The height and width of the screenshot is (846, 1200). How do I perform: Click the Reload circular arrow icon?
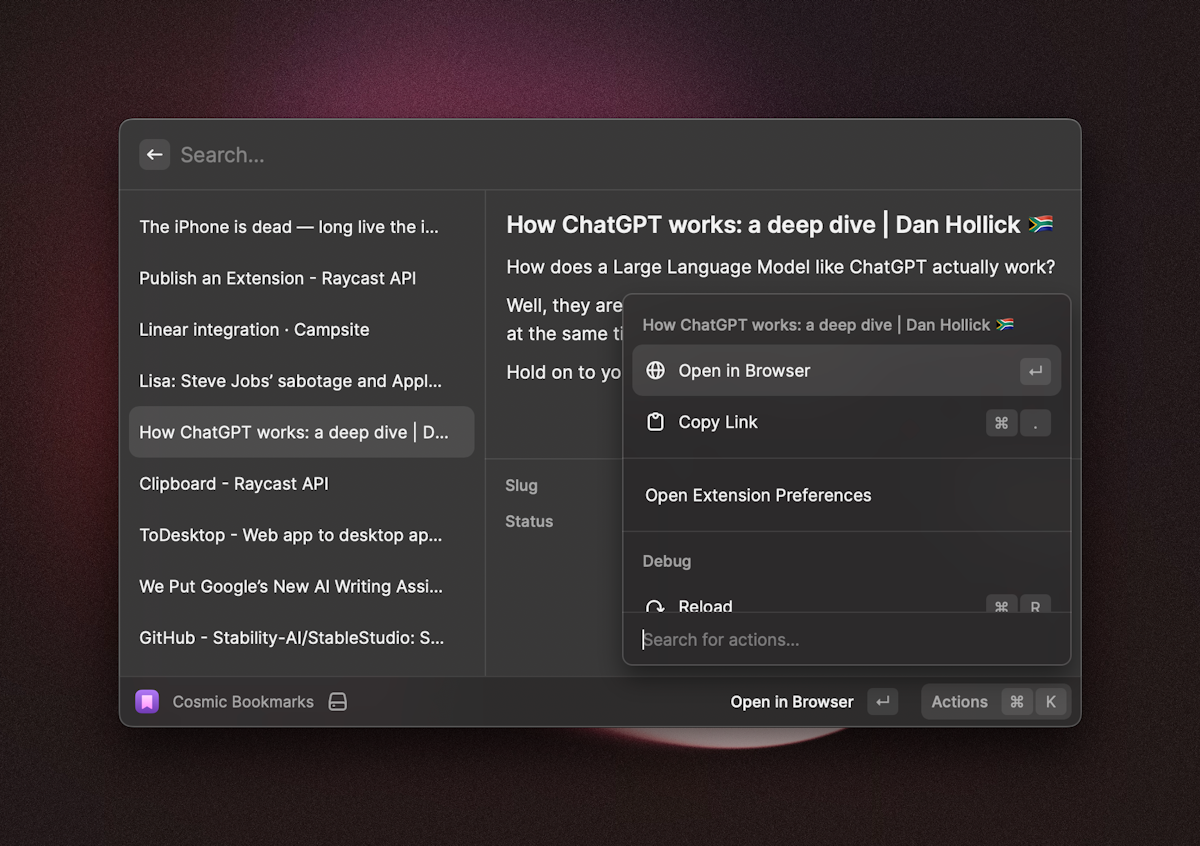[x=656, y=606]
